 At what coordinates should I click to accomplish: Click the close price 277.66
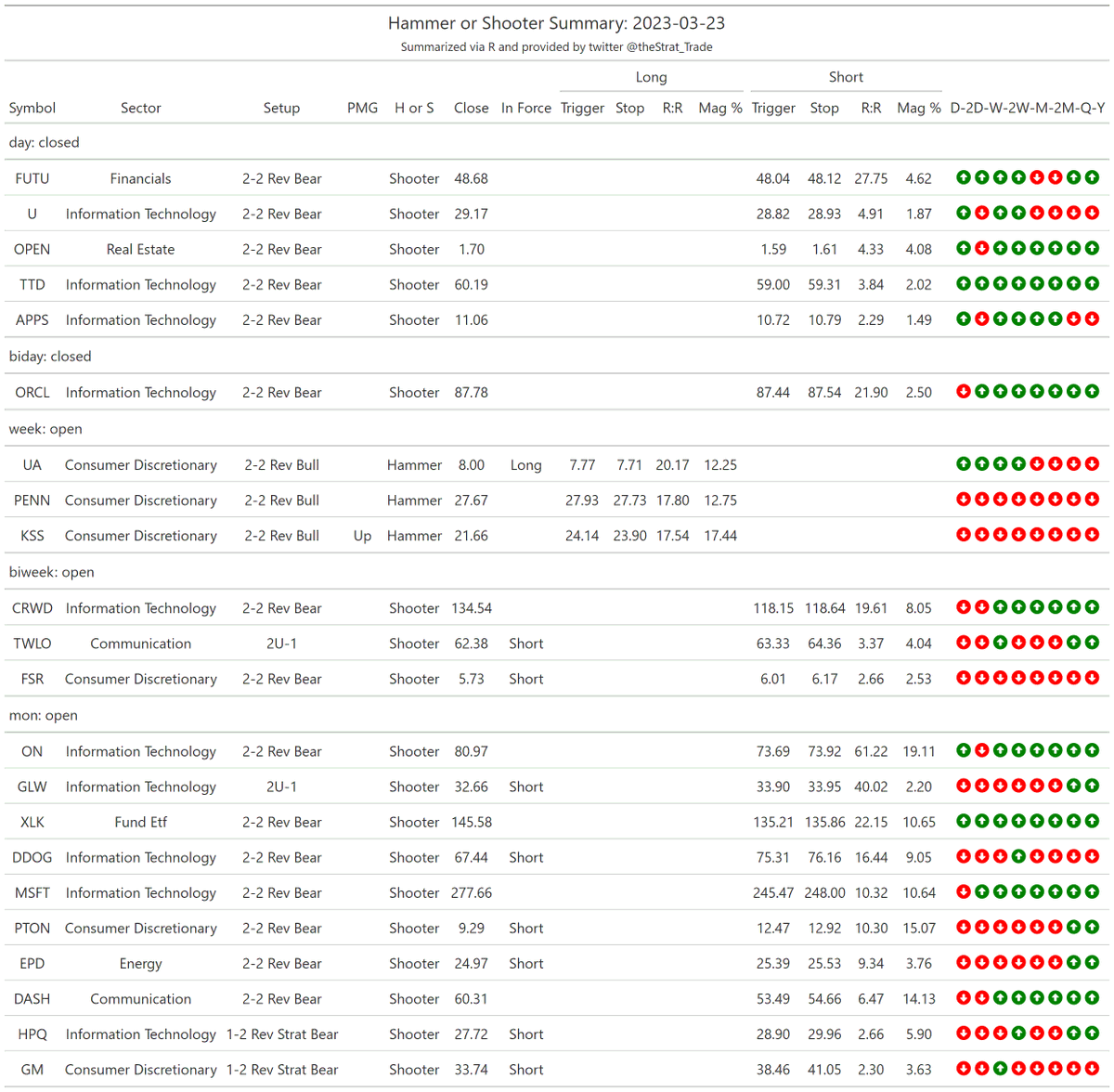472,892
